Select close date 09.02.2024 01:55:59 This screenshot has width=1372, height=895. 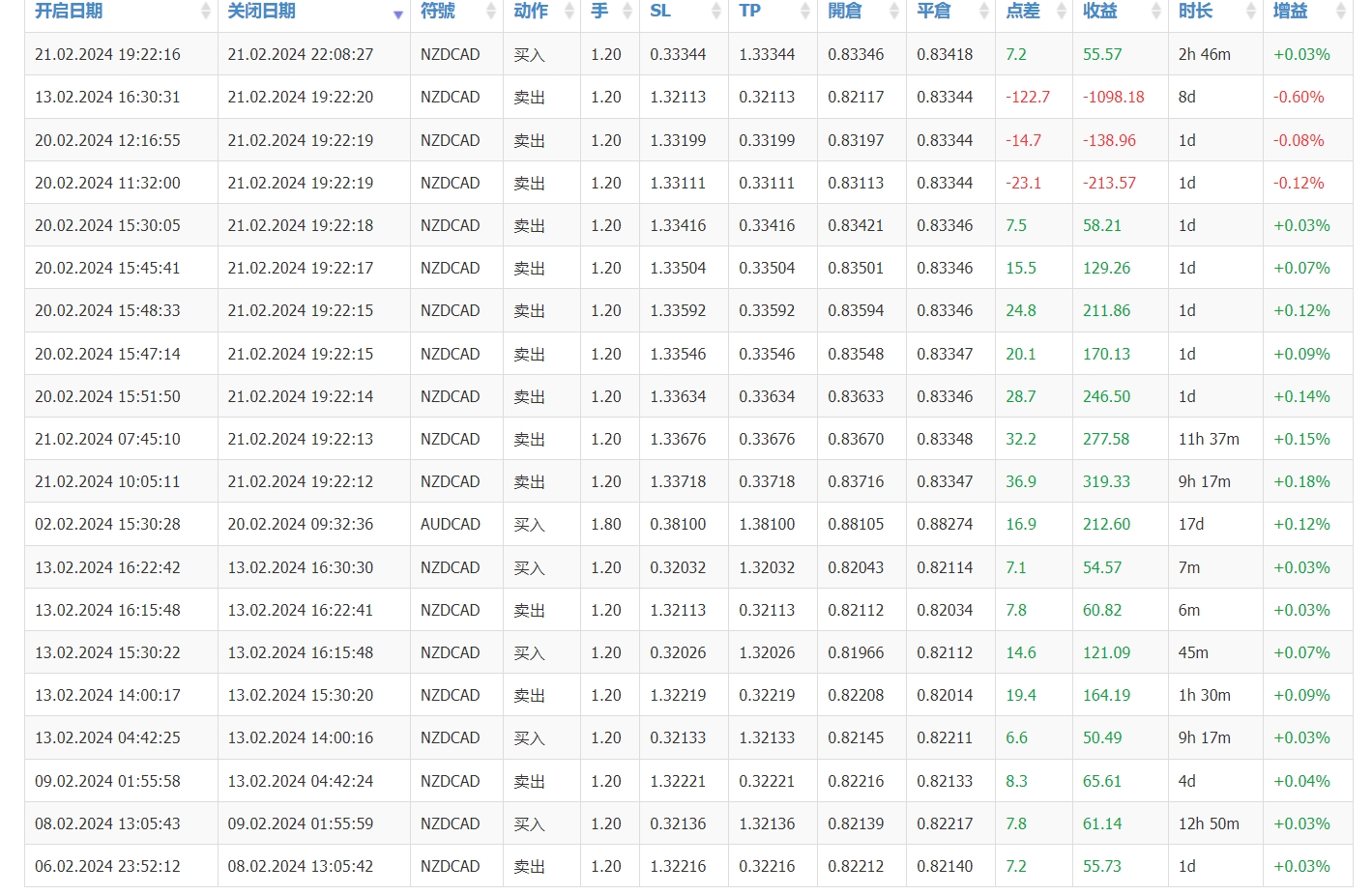(301, 823)
